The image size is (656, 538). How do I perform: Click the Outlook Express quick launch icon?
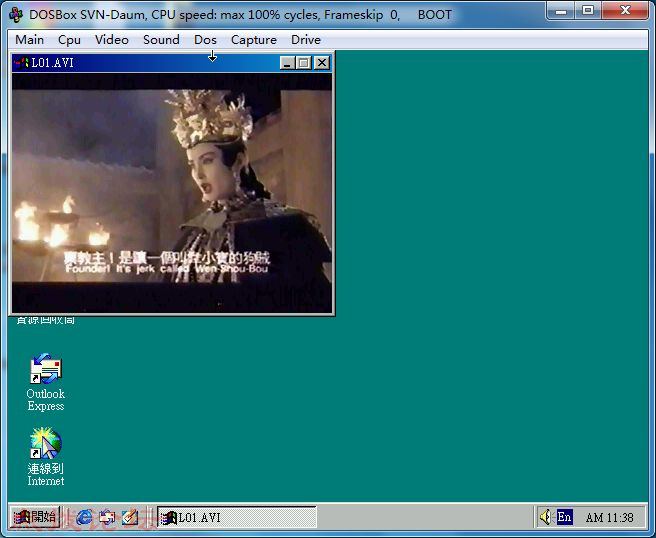coord(107,518)
